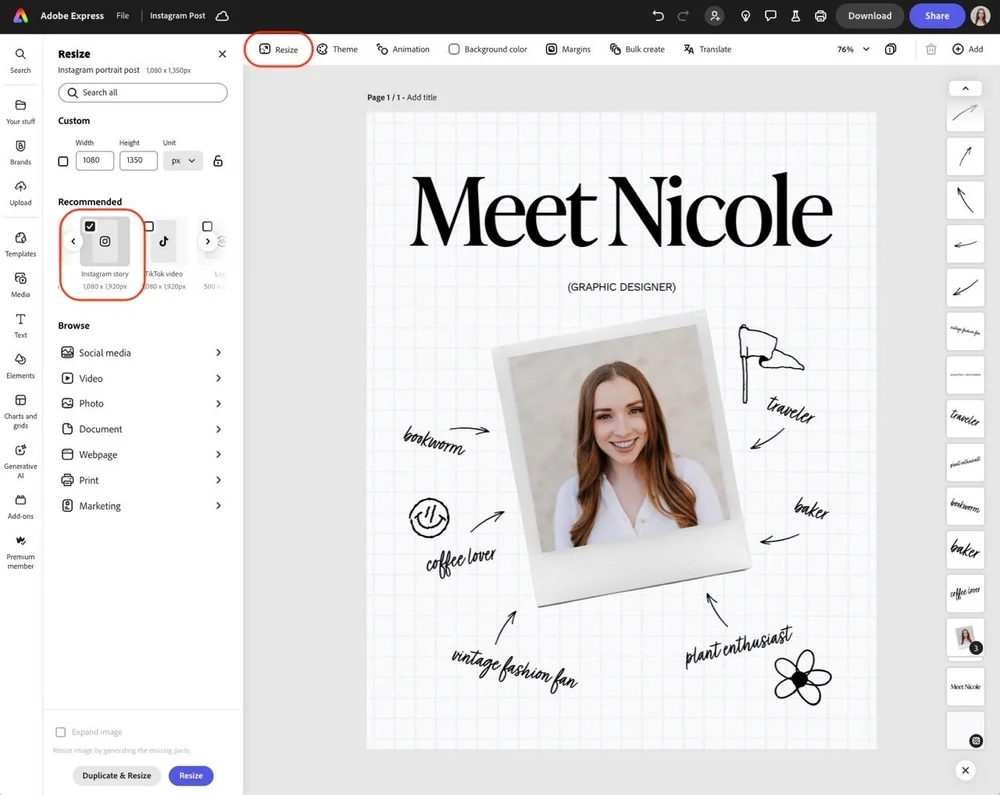Enable the Expand image checkbox
Screen dimensions: 1000x795
point(61,732)
